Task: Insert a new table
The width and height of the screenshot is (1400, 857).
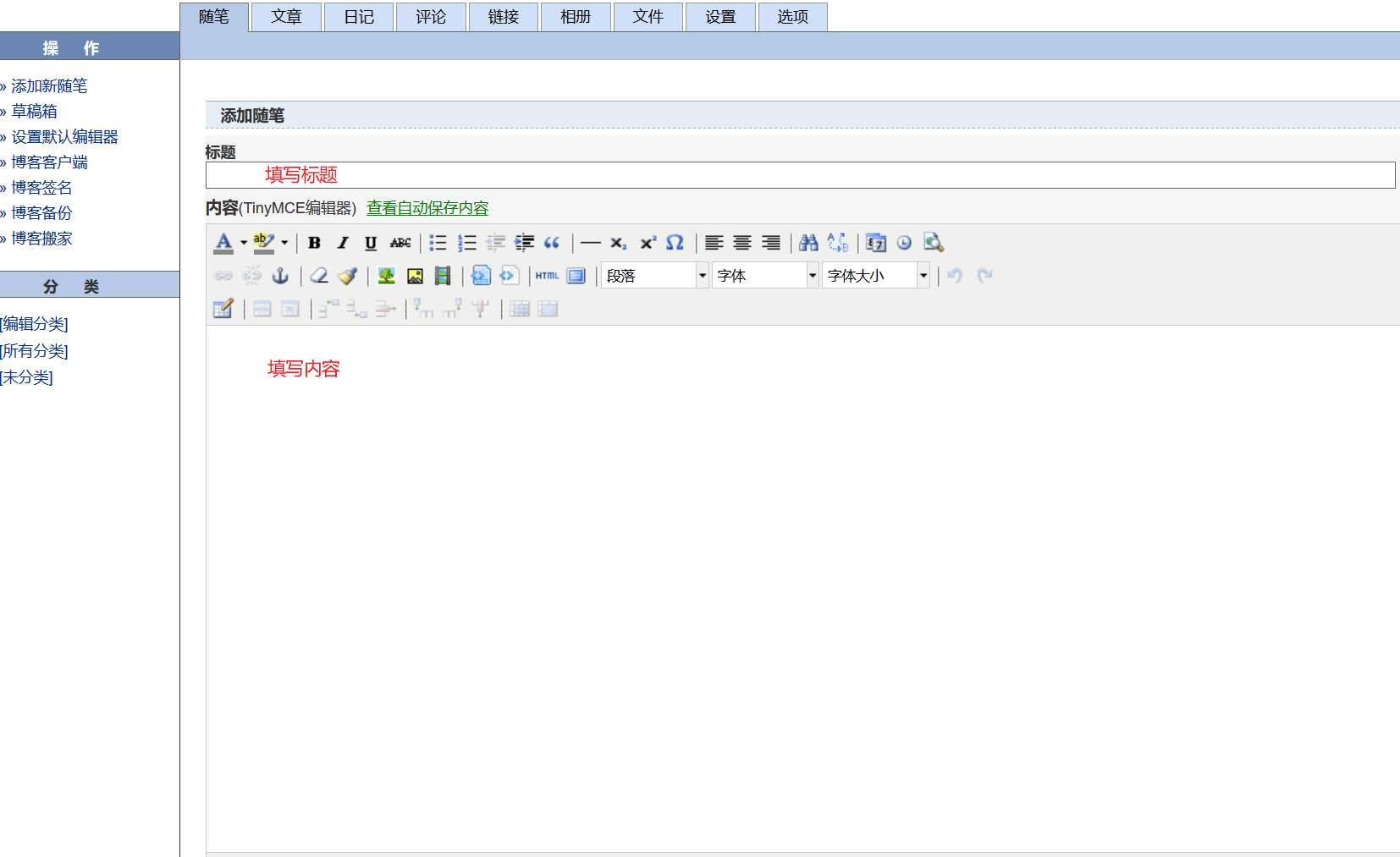Action: [223, 309]
